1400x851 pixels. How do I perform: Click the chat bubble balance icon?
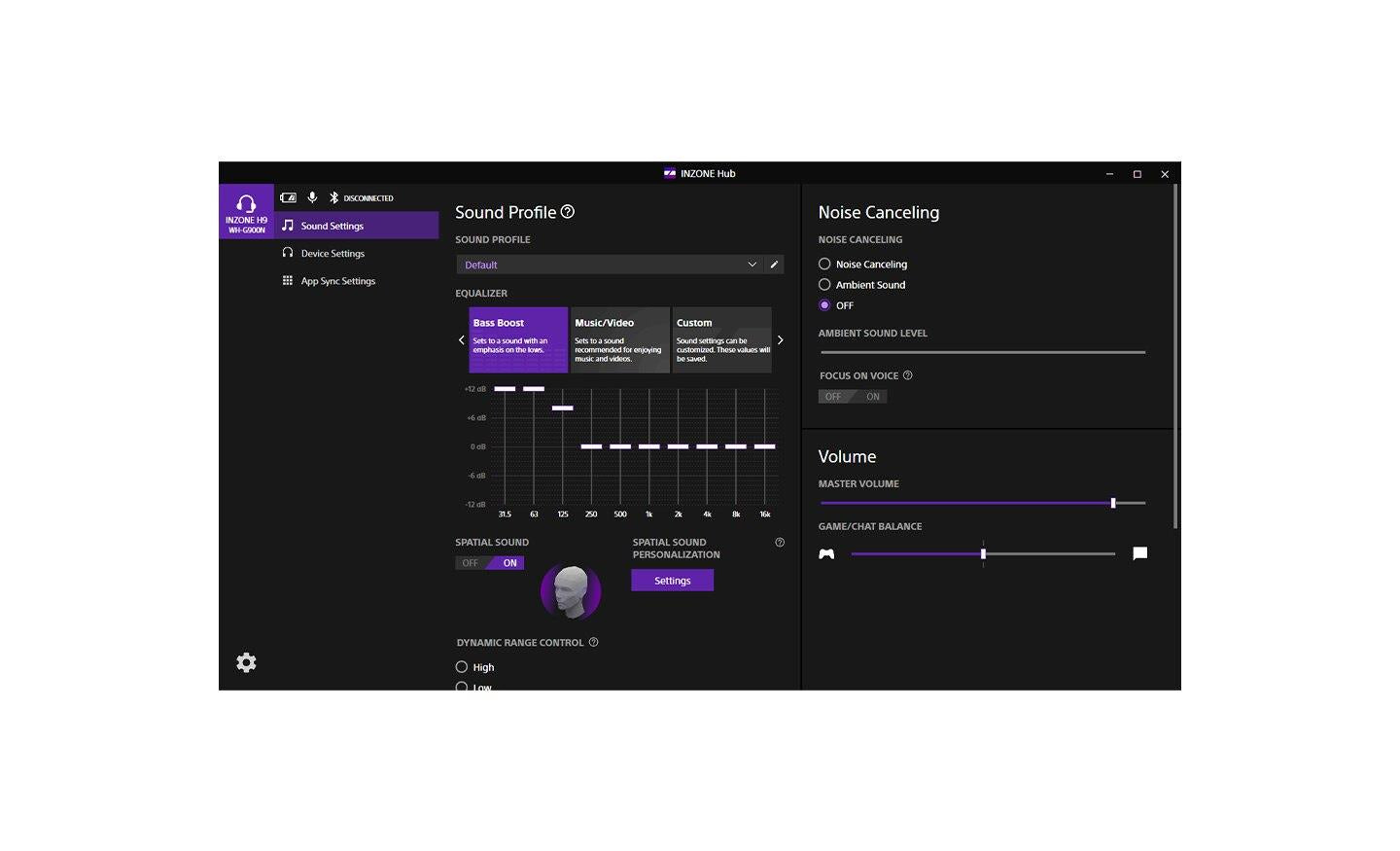click(1139, 553)
